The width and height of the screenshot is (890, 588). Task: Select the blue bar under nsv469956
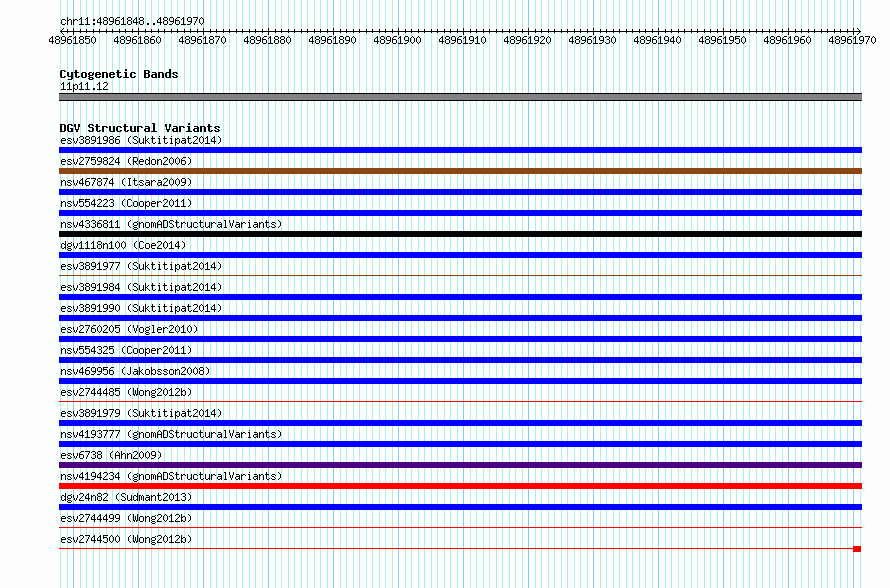pyautogui.click(x=460, y=381)
